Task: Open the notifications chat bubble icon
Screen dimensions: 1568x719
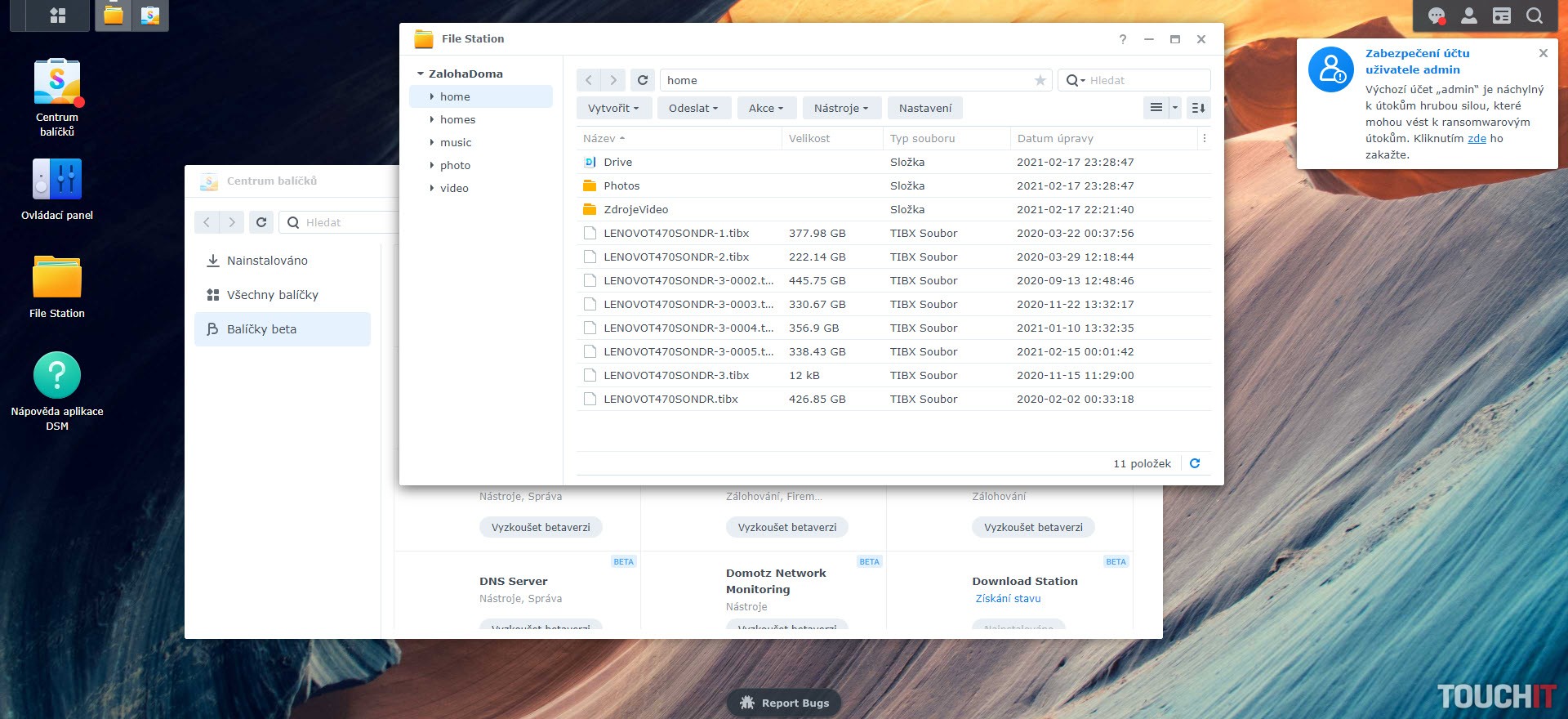Action: pyautogui.click(x=1436, y=16)
